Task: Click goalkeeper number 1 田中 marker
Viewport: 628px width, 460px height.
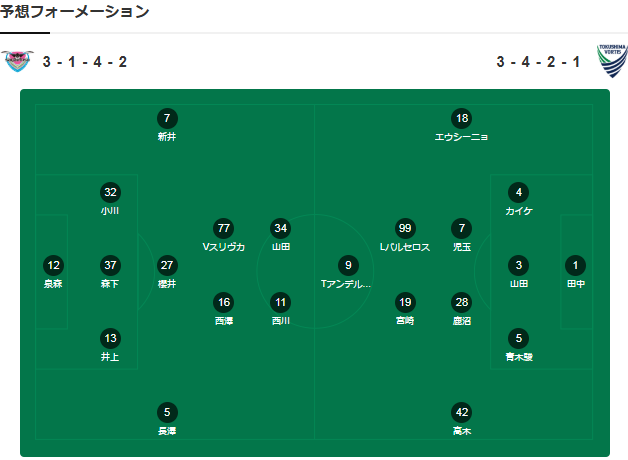Action: (575, 265)
